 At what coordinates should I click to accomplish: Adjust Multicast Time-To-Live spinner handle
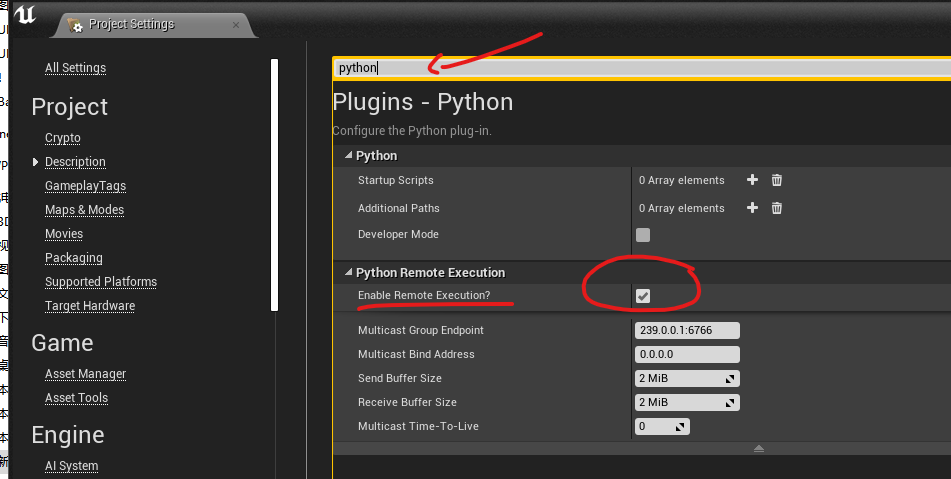(x=680, y=427)
